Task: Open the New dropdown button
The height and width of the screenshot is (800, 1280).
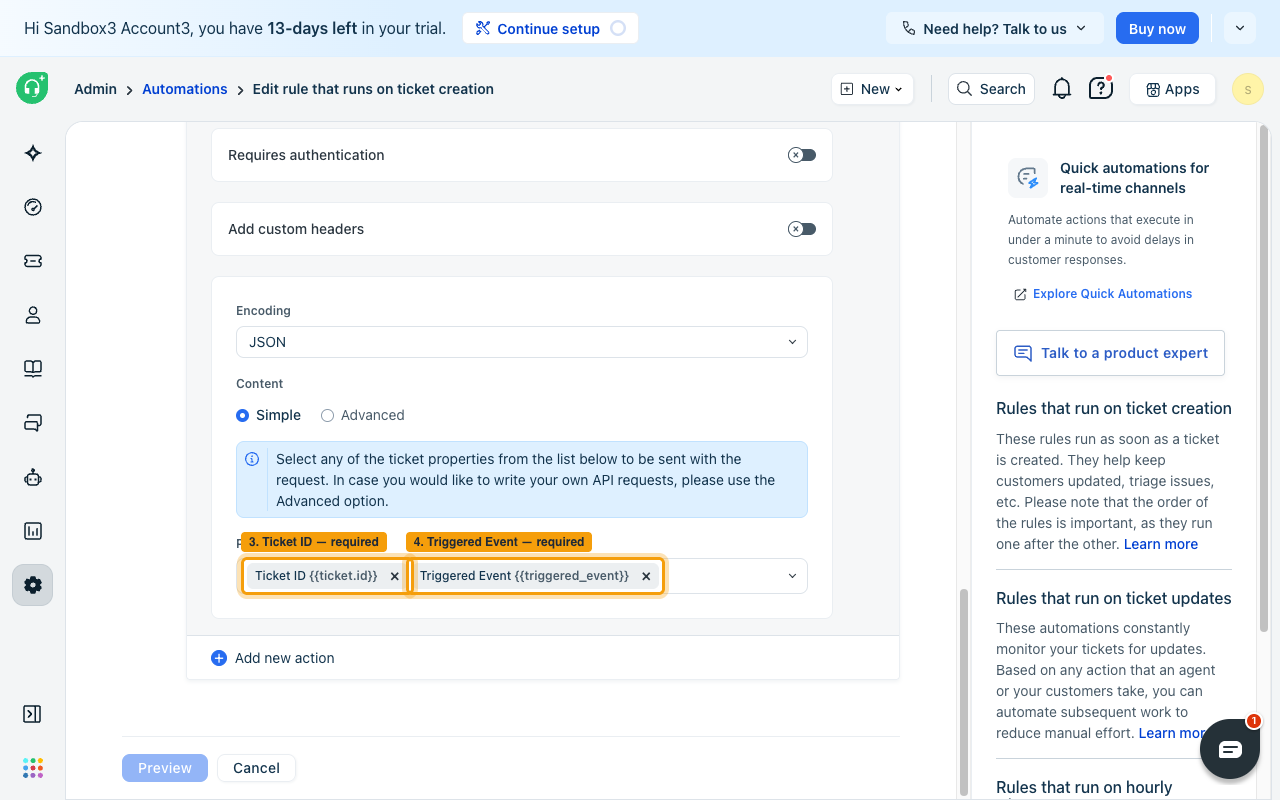Action: pyautogui.click(x=872, y=89)
